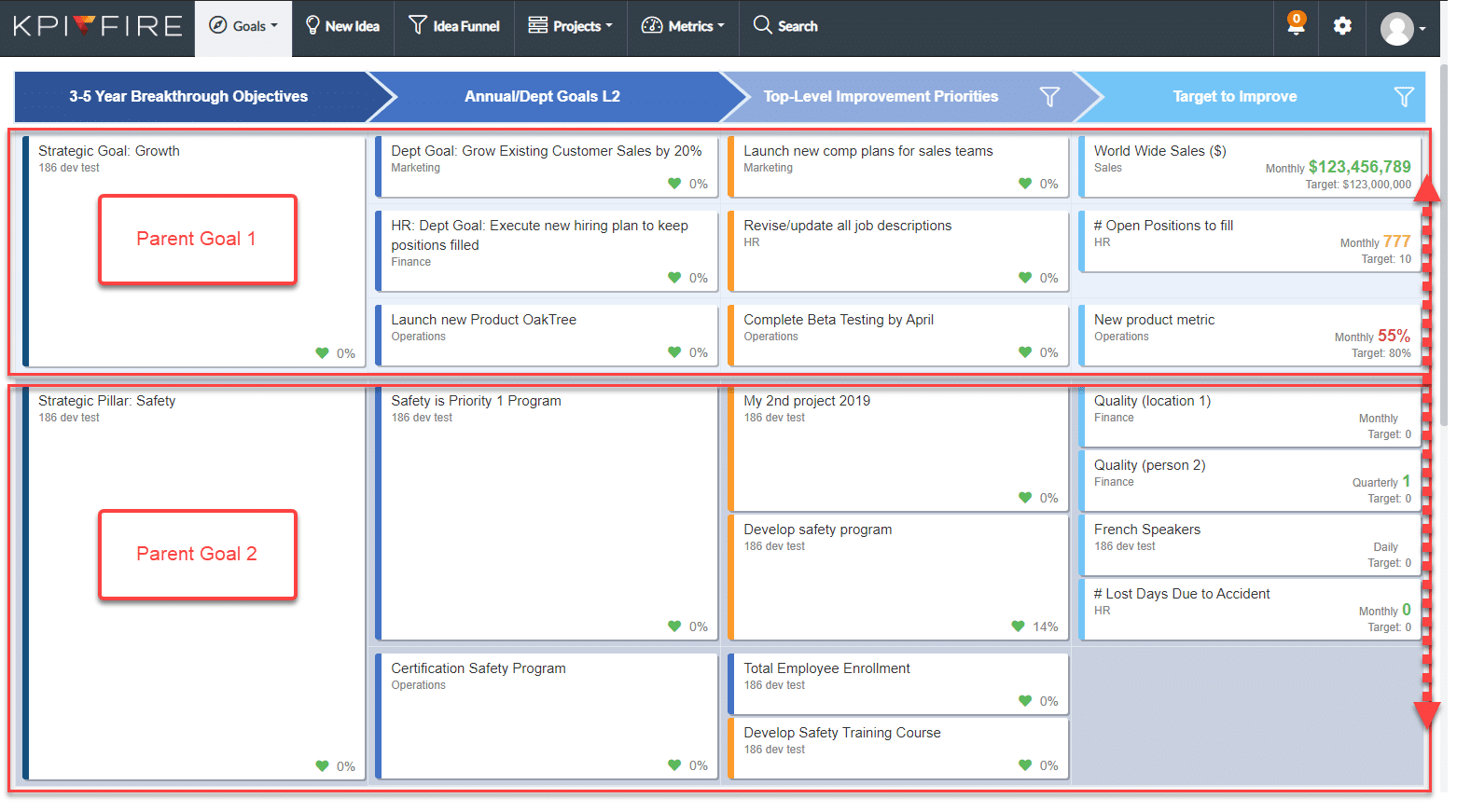Open Develop safety program project
This screenshot has height=812, width=1457.
point(898,578)
